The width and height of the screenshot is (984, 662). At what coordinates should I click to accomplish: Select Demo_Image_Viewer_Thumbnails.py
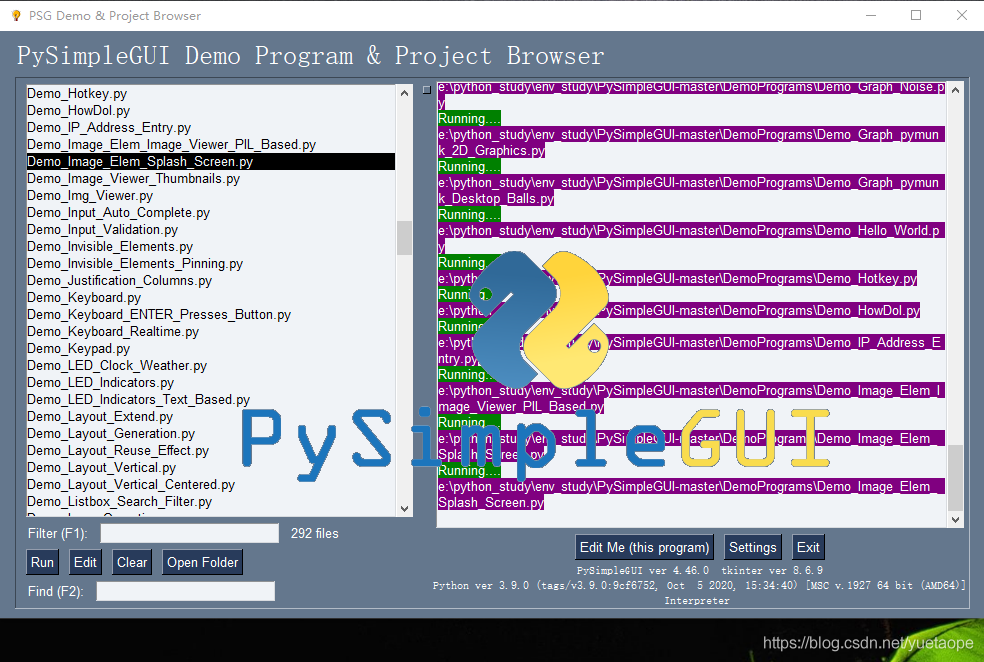click(211, 178)
